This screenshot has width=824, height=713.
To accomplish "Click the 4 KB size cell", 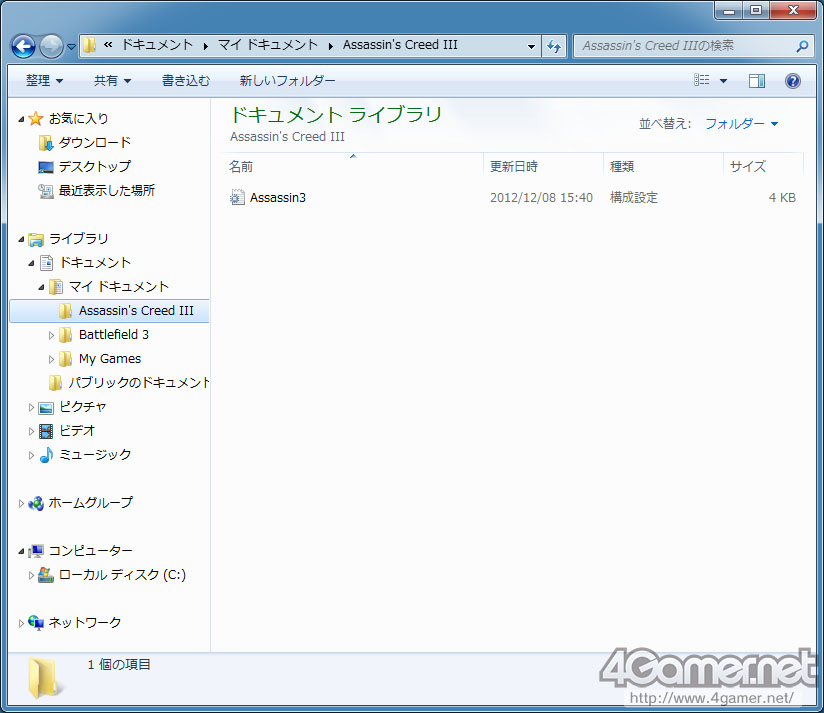I will tap(782, 198).
